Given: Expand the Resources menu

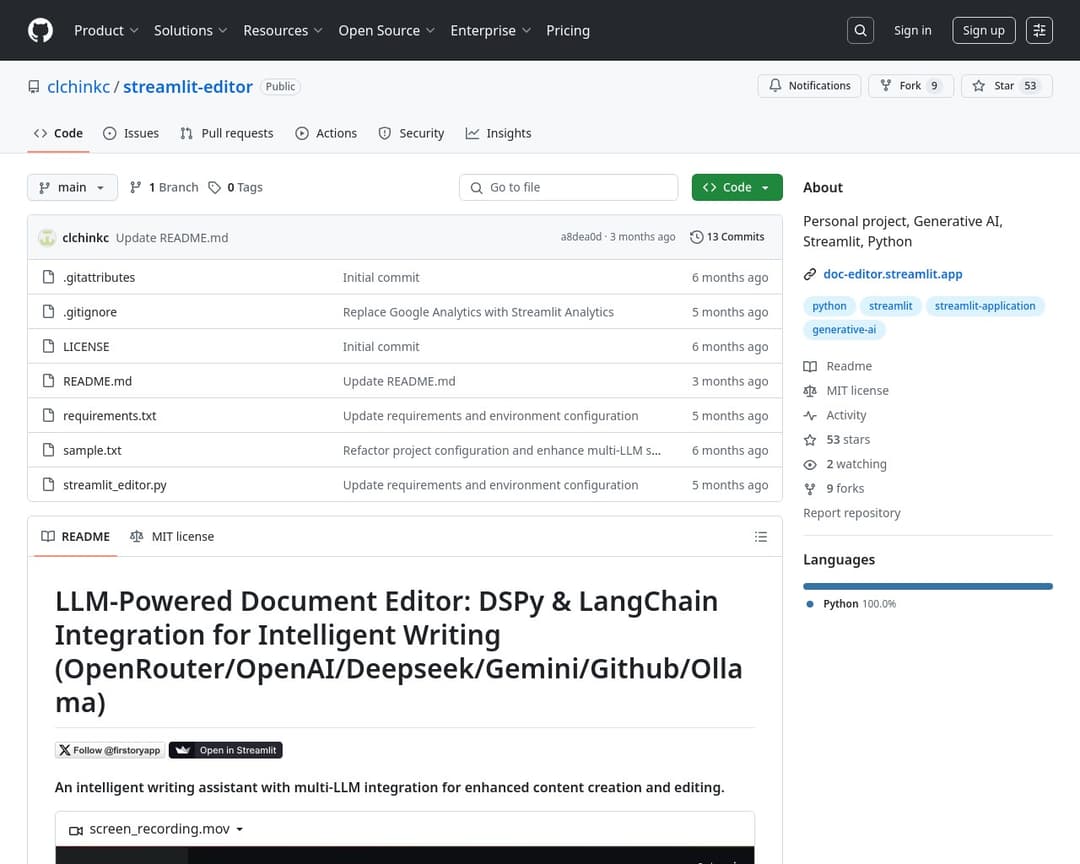Looking at the screenshot, I should pyautogui.click(x=282, y=30).
